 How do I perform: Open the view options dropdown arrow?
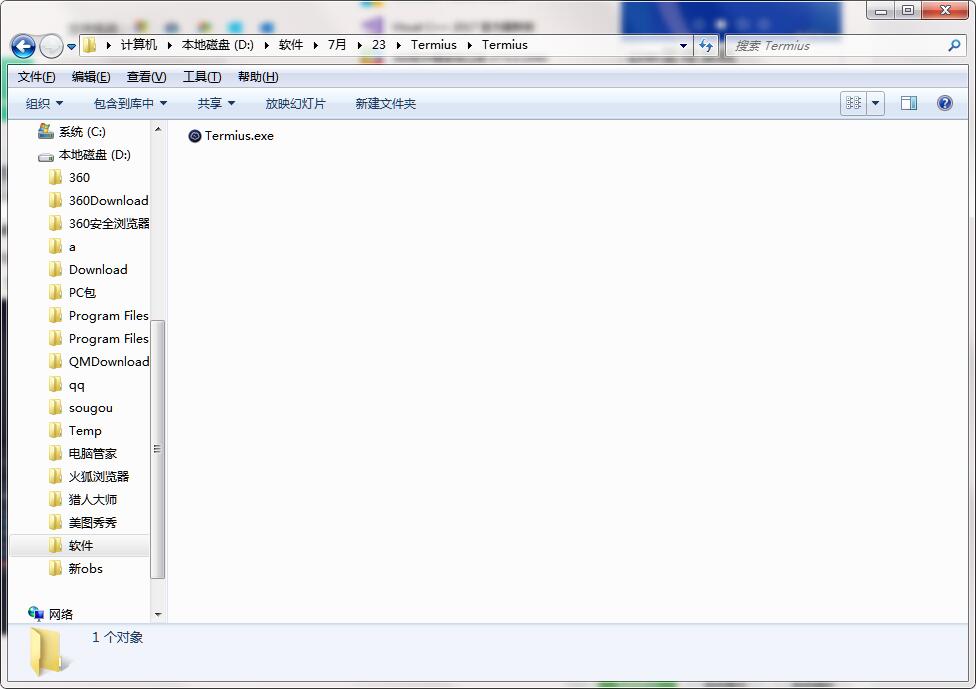tap(875, 103)
